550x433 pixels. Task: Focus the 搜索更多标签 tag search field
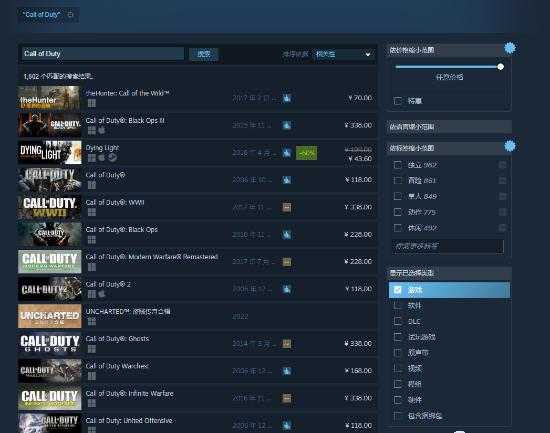(x=447, y=246)
